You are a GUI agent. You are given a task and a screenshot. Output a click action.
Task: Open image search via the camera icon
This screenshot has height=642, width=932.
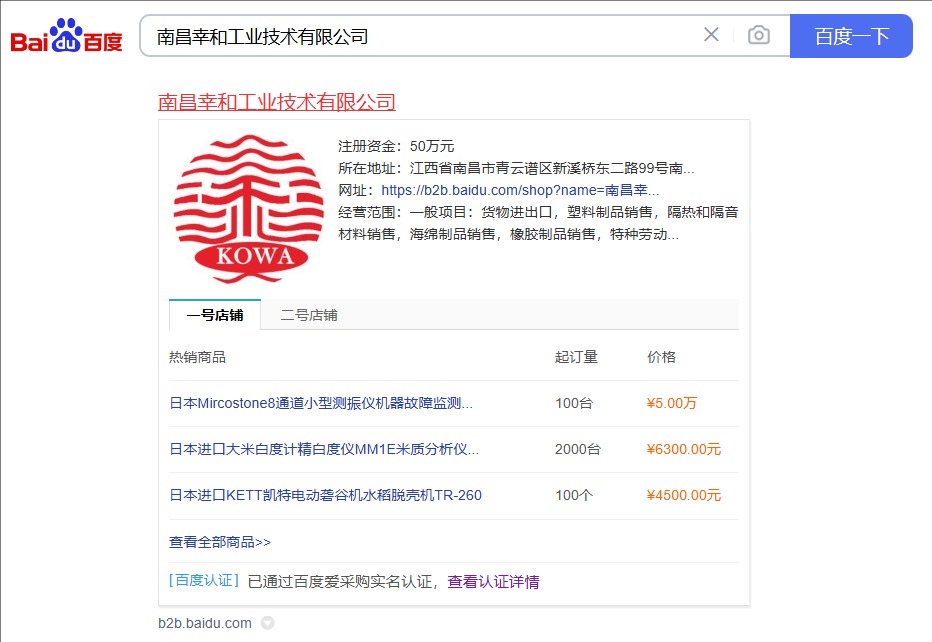click(759, 35)
